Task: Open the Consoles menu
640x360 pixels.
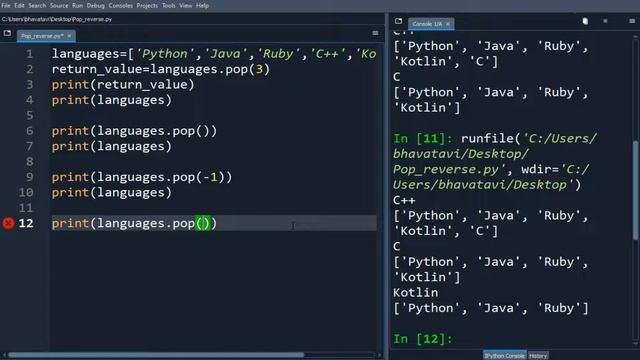Action: click(120, 6)
